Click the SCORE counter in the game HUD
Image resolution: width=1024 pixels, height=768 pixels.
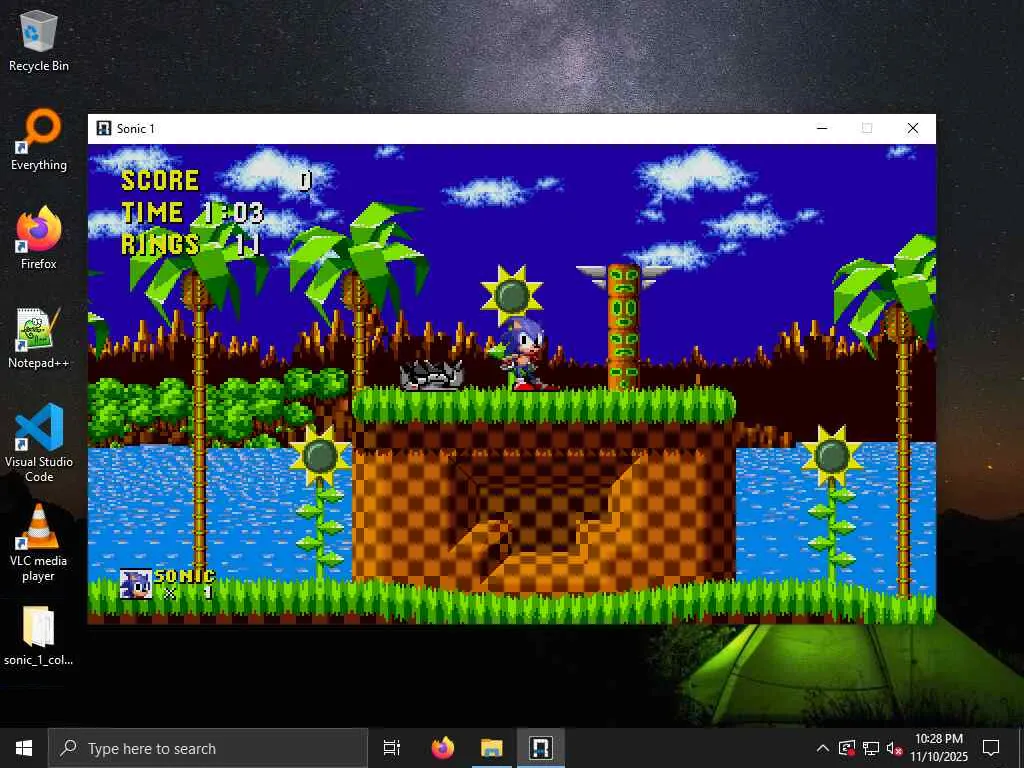coord(217,180)
